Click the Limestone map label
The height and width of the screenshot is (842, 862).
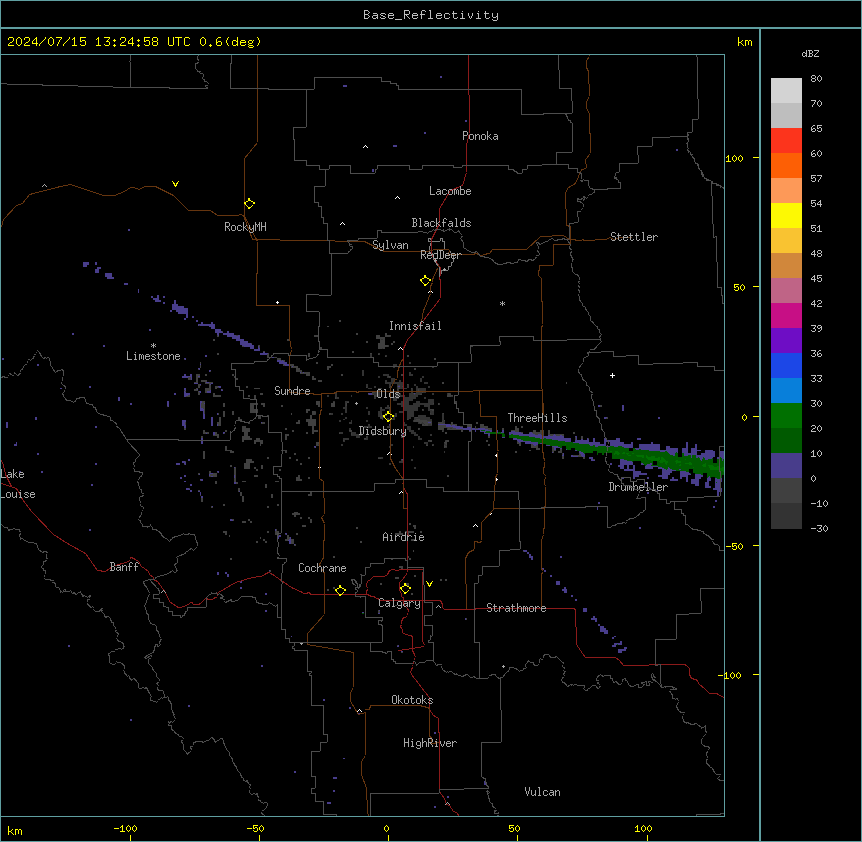[x=153, y=356]
